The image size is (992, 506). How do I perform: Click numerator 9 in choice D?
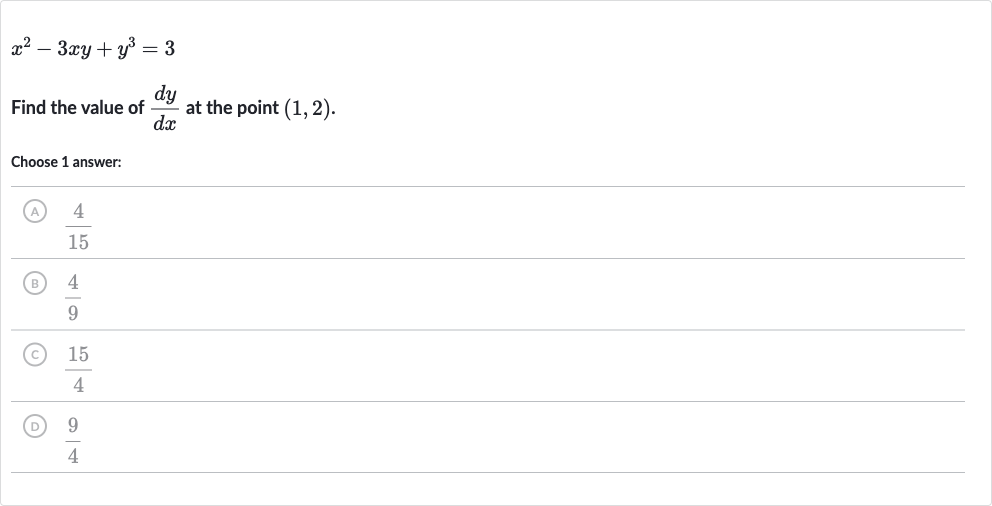(73, 425)
